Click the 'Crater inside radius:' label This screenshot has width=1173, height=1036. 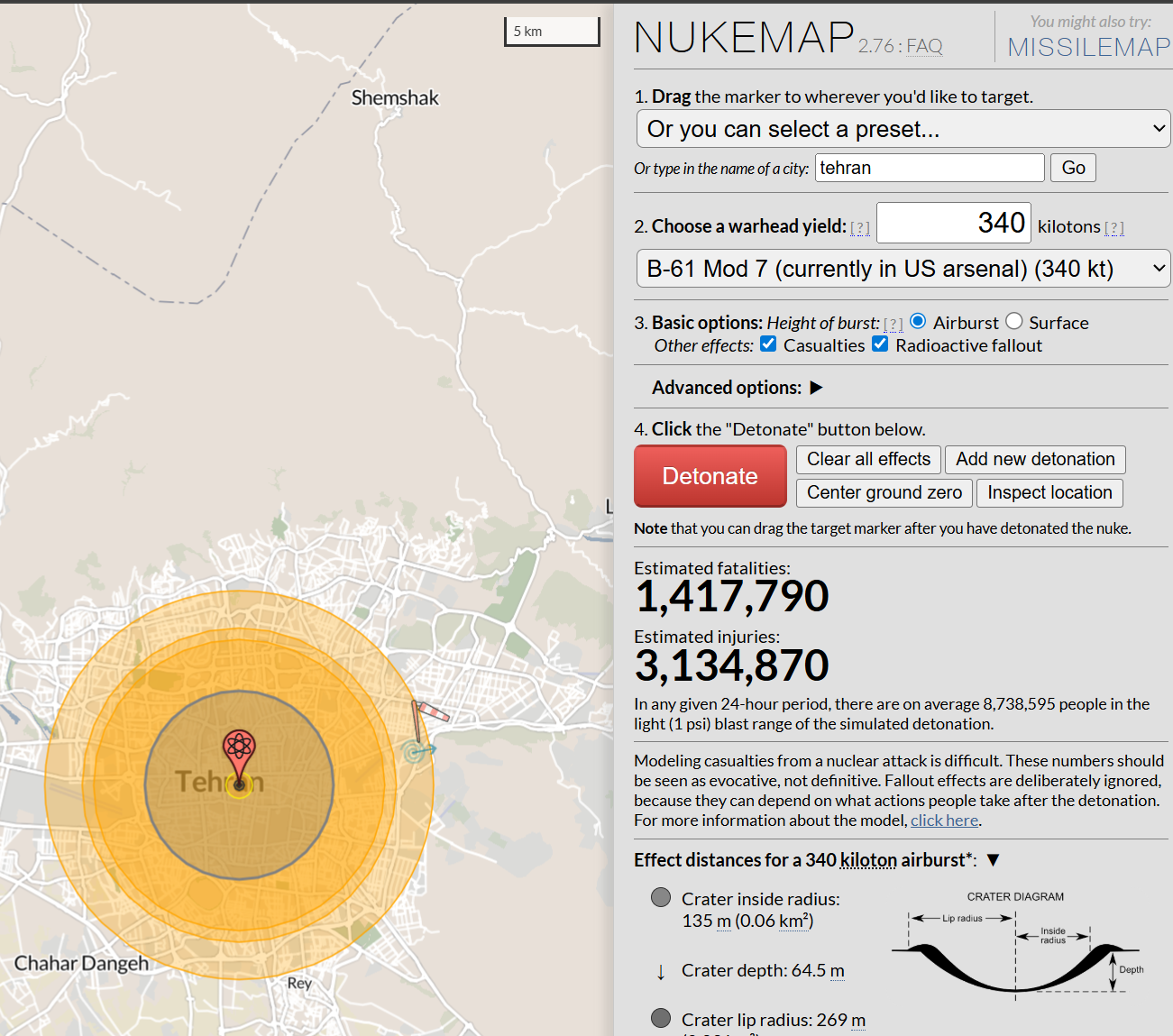click(761, 899)
